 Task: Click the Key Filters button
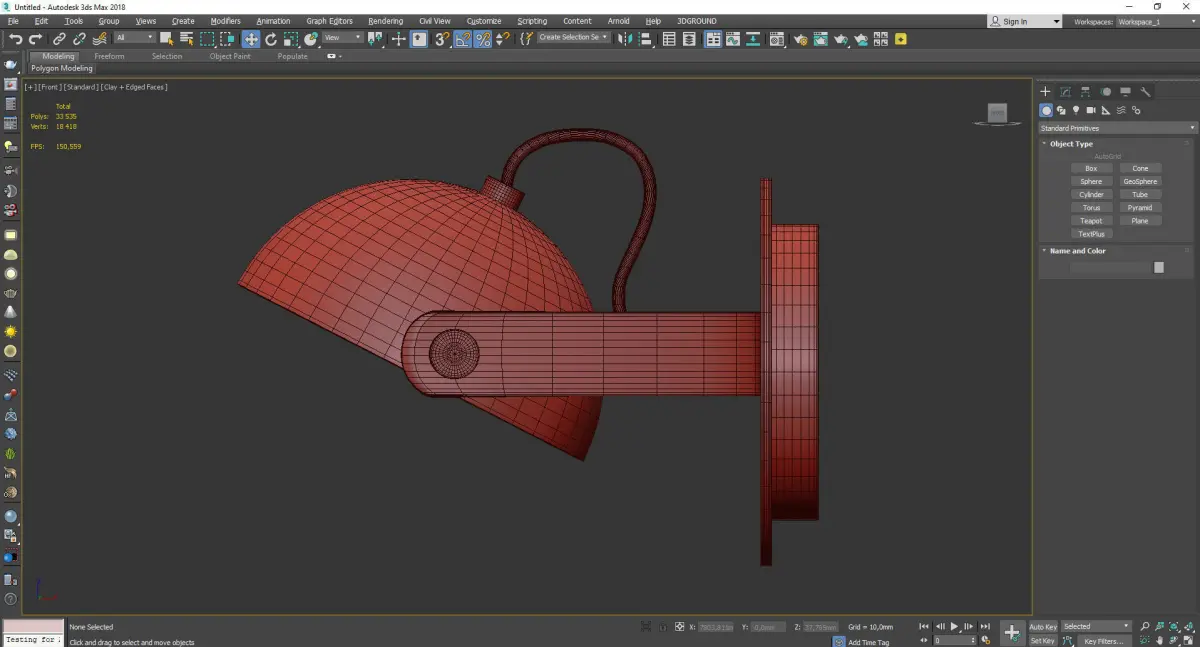click(x=1103, y=641)
